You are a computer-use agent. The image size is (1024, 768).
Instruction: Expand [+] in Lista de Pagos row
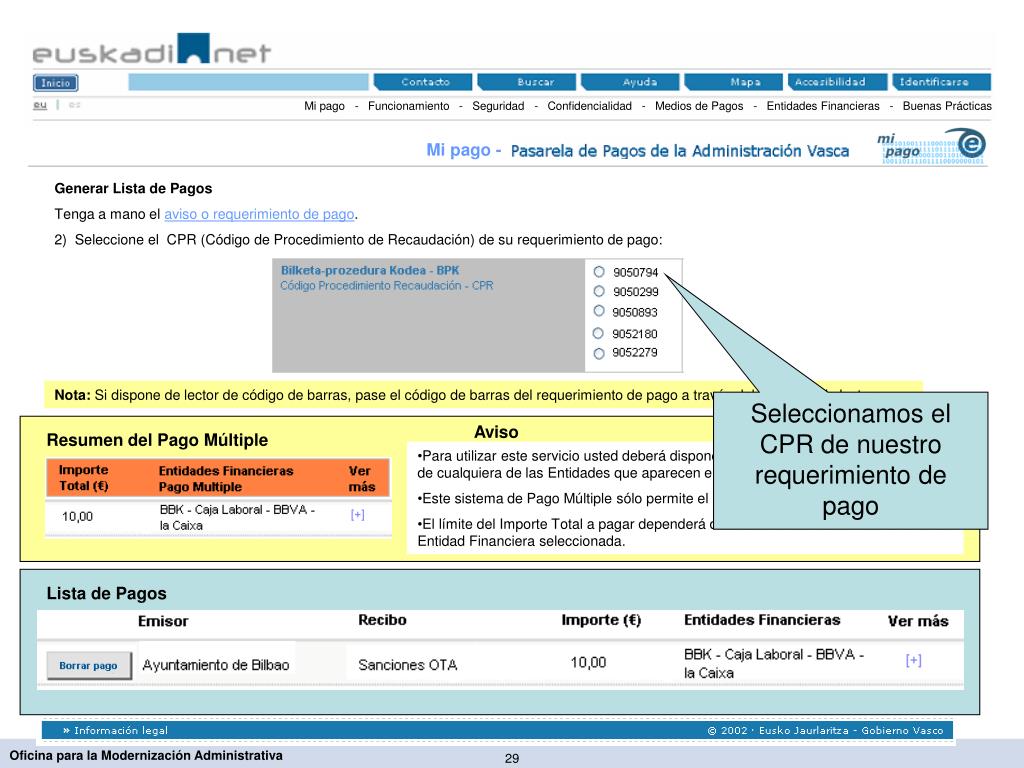[x=914, y=660]
